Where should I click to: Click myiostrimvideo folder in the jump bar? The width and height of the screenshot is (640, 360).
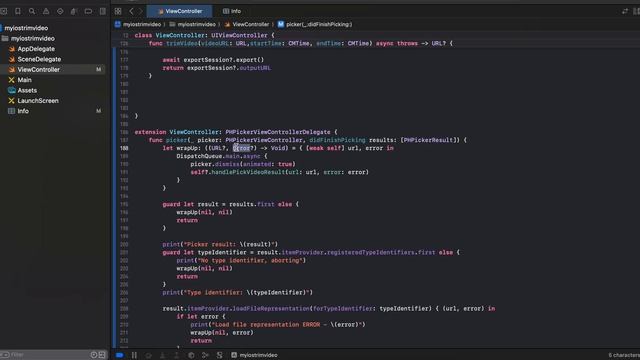click(193, 24)
